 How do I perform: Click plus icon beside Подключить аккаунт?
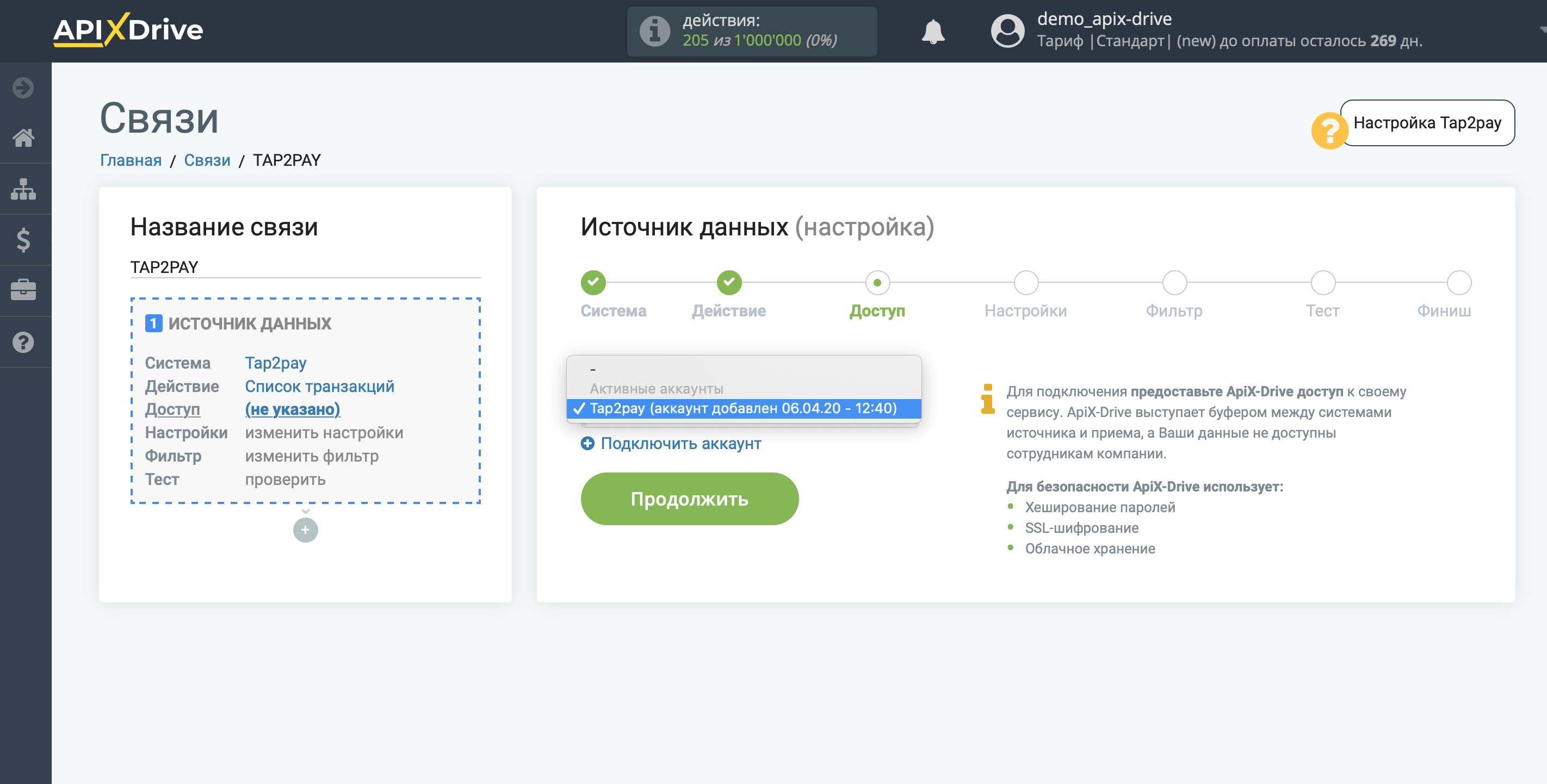pos(587,444)
